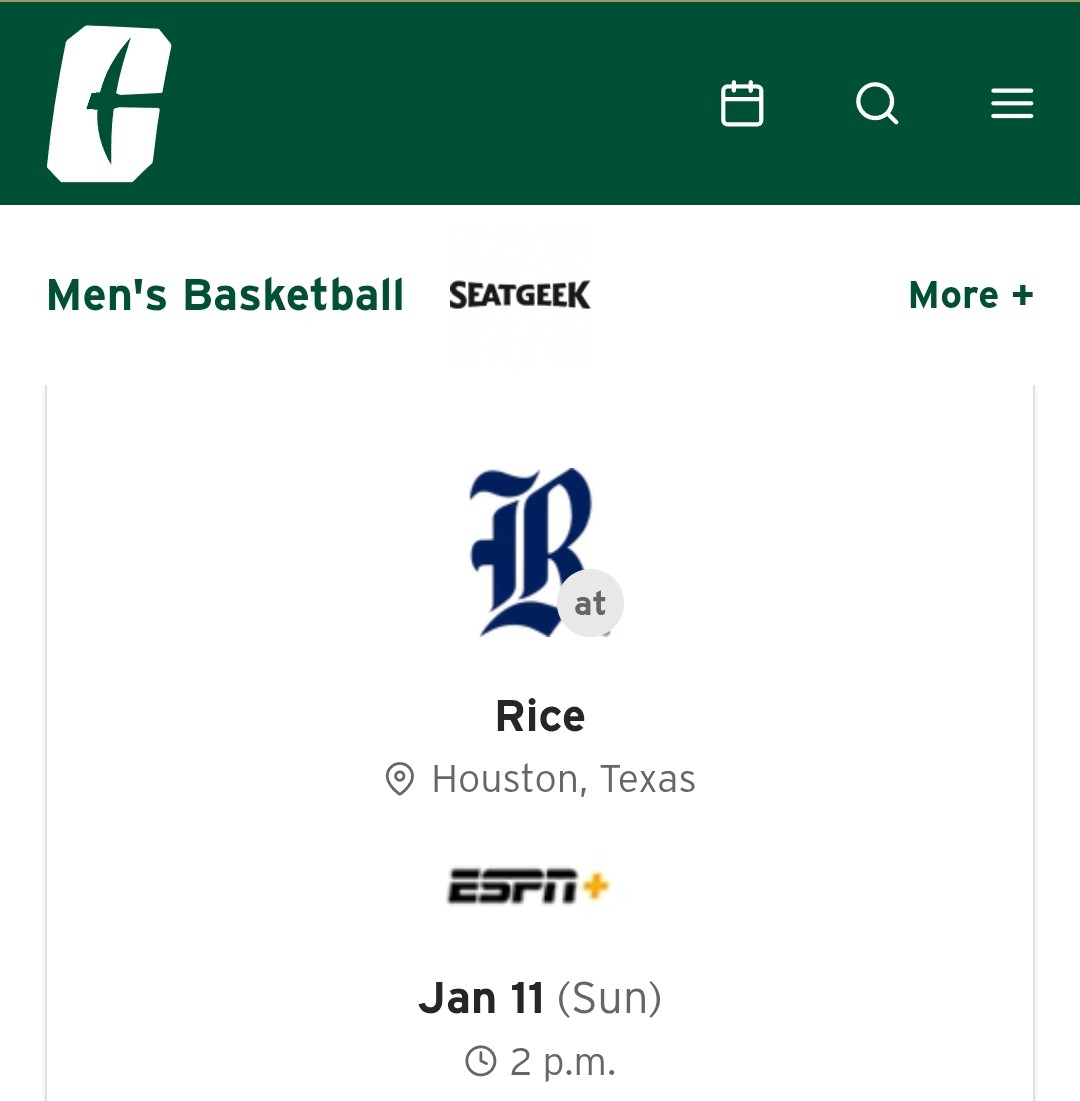Click the SeatGeek sponsor logo
1080x1101 pixels.
point(520,295)
